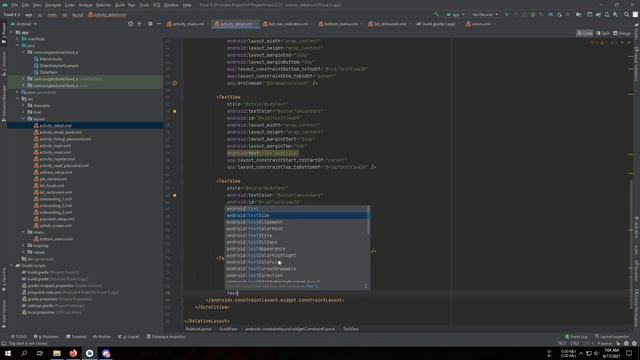Open the Android project view dropdown
640x360 pixels.
27,24
